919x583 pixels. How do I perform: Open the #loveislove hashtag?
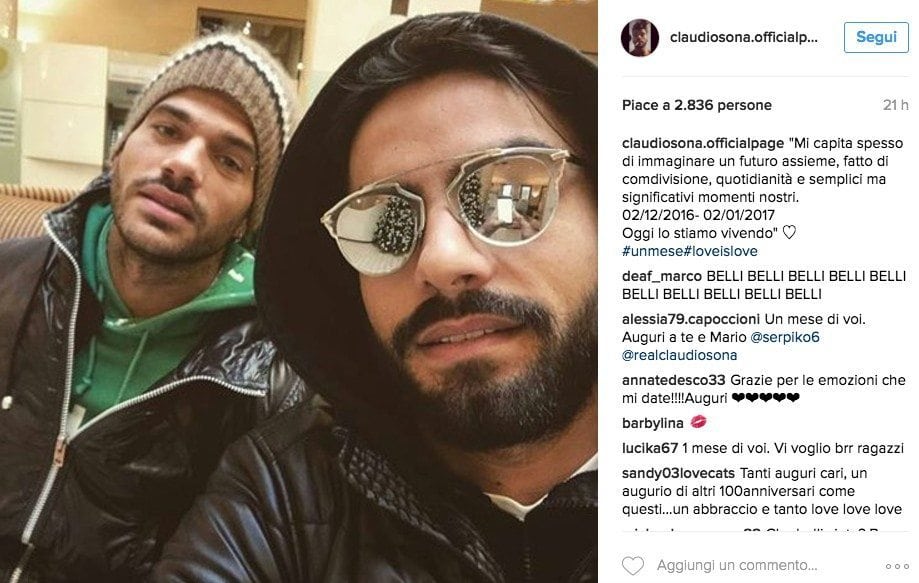tap(720, 251)
